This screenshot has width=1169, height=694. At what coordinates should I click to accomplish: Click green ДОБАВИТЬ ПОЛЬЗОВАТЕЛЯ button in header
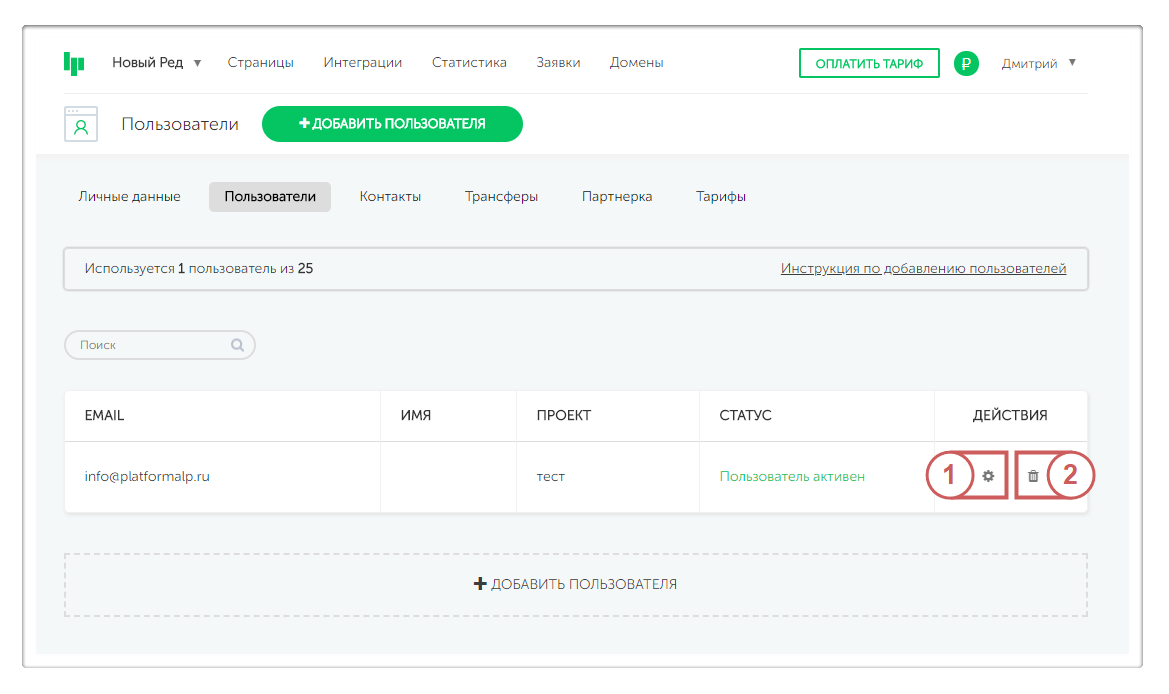(392, 124)
